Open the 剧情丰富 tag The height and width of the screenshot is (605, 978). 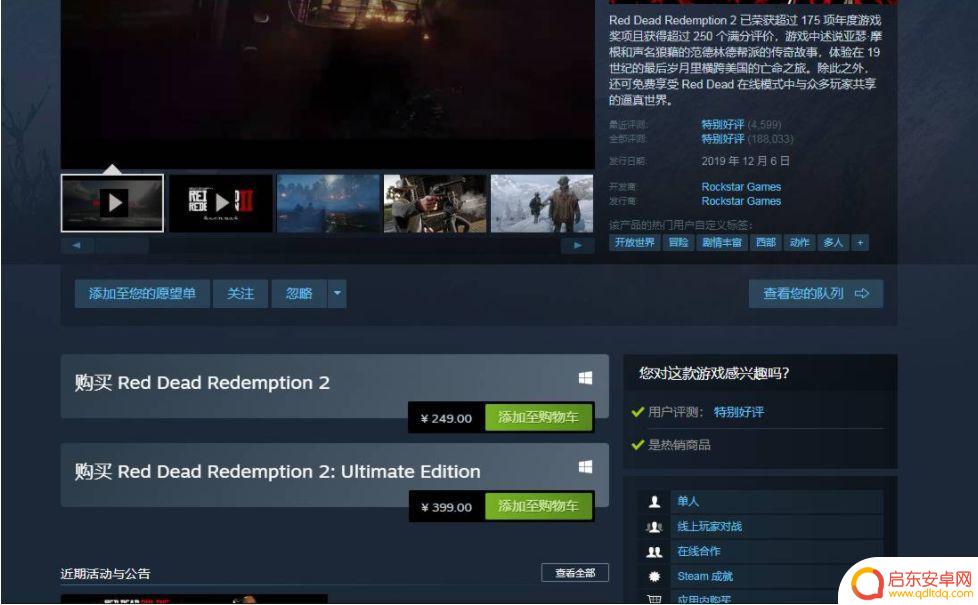click(x=722, y=243)
